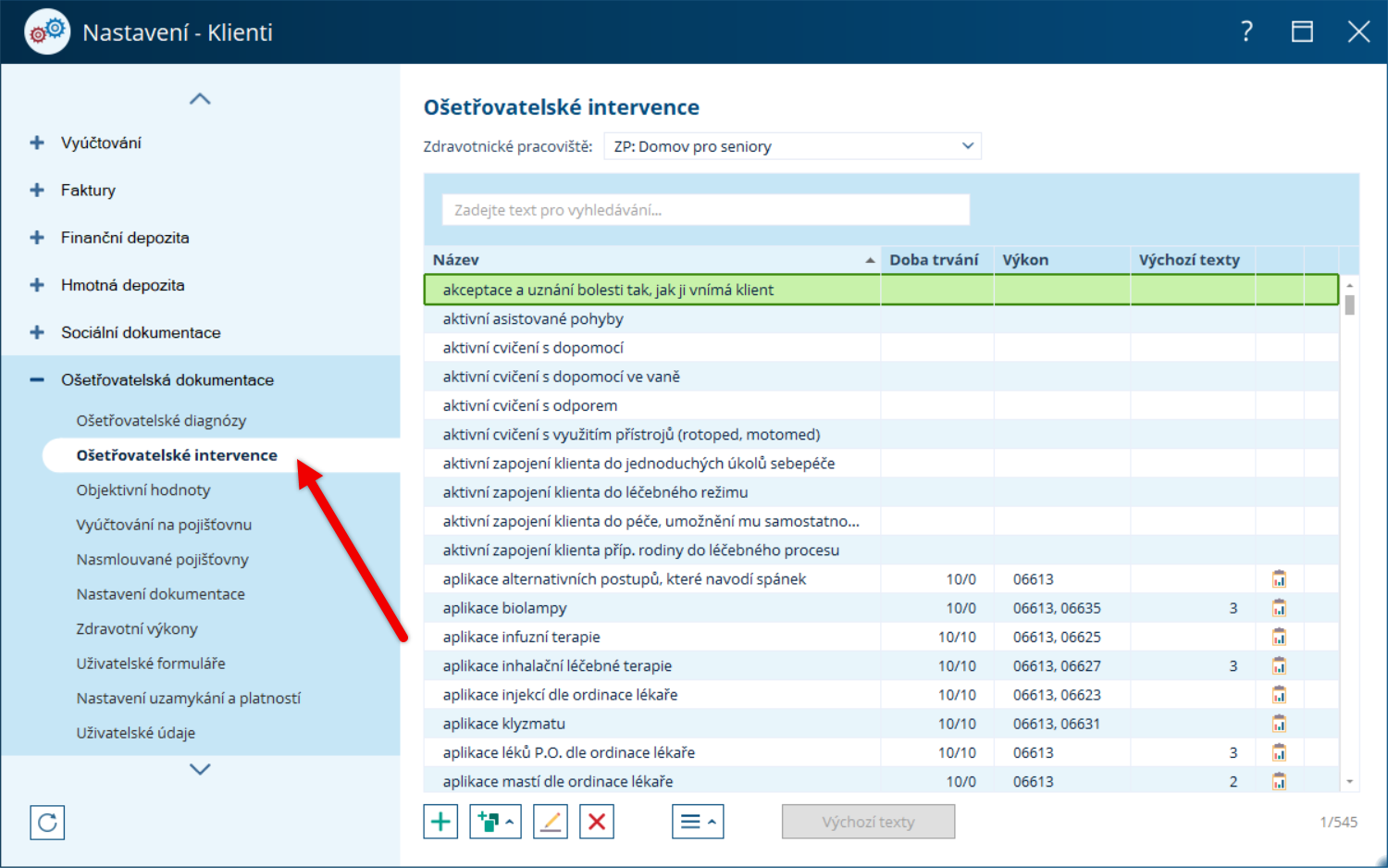
Task: Click the table vertical scrollbar thumb
Action: [1350, 305]
